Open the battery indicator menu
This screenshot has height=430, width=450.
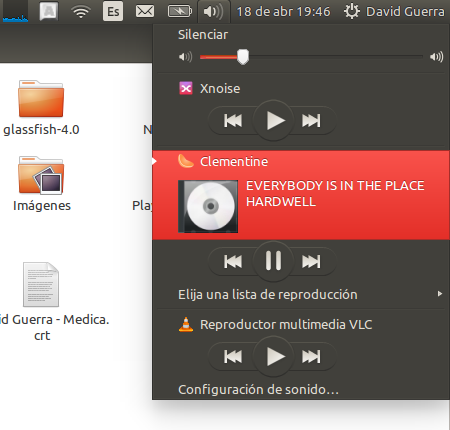tap(179, 11)
